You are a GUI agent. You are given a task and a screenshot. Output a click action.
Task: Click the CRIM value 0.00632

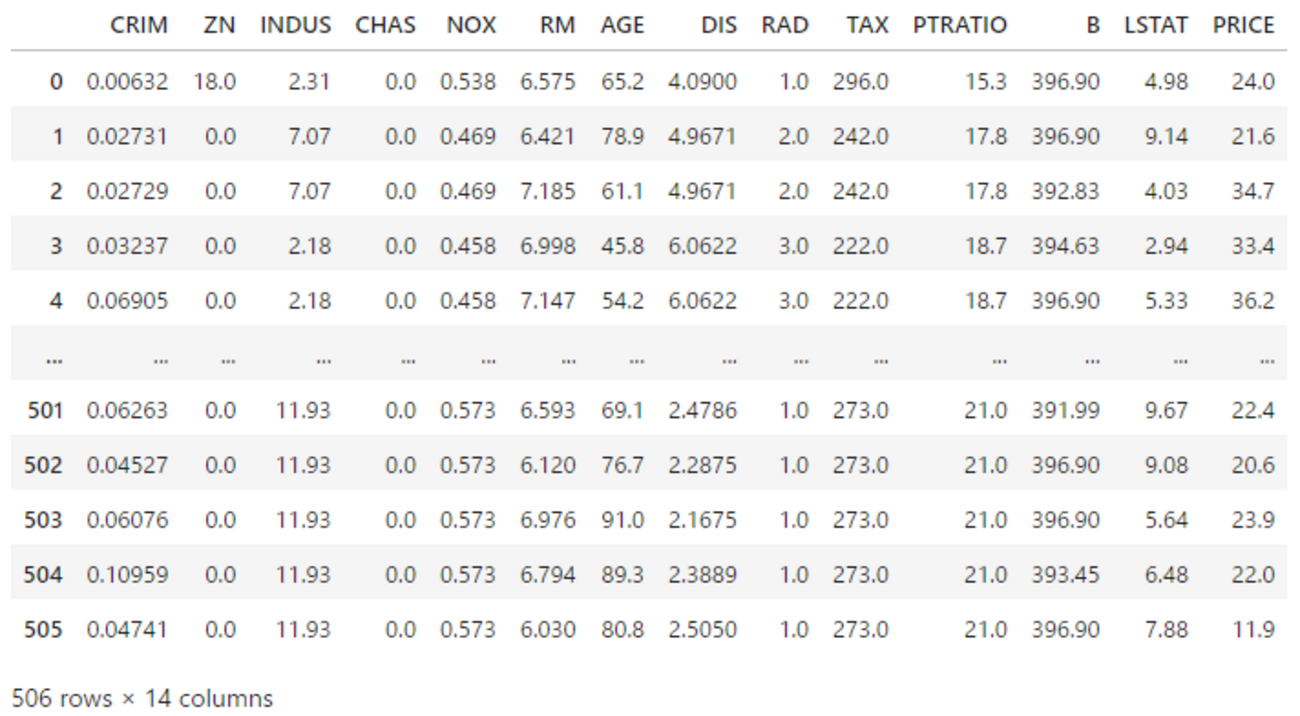pyautogui.click(x=127, y=82)
